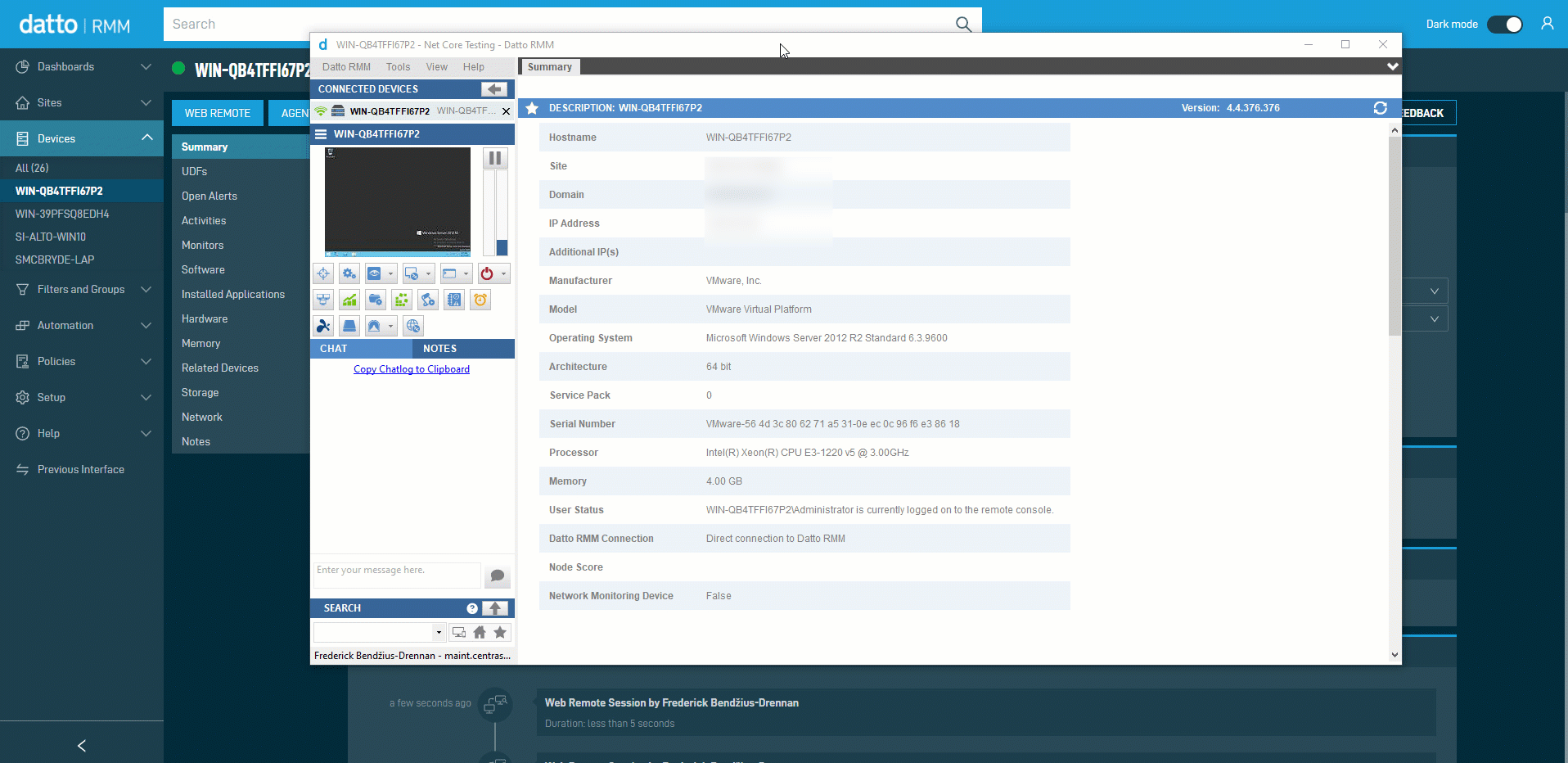Close the WIN-QB4TFFI67P2 connected device entry
The height and width of the screenshot is (763, 1568).
coord(506,111)
